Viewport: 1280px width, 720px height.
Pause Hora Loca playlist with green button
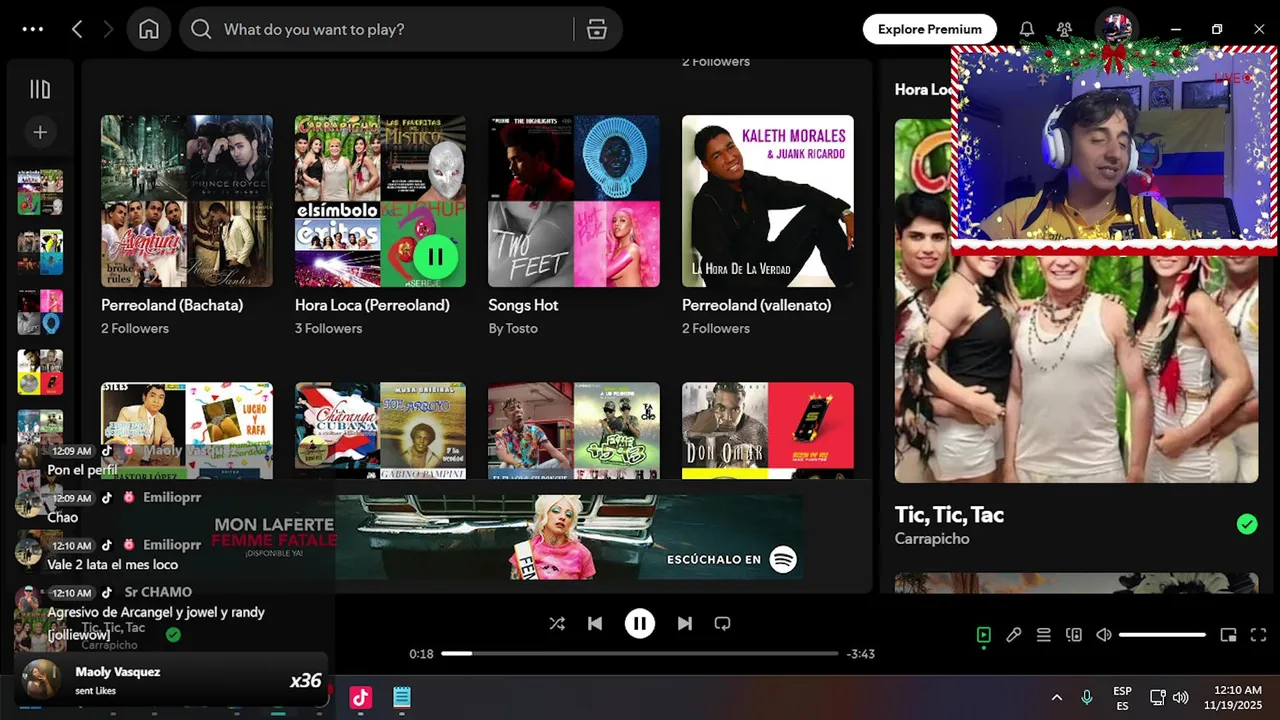point(435,257)
